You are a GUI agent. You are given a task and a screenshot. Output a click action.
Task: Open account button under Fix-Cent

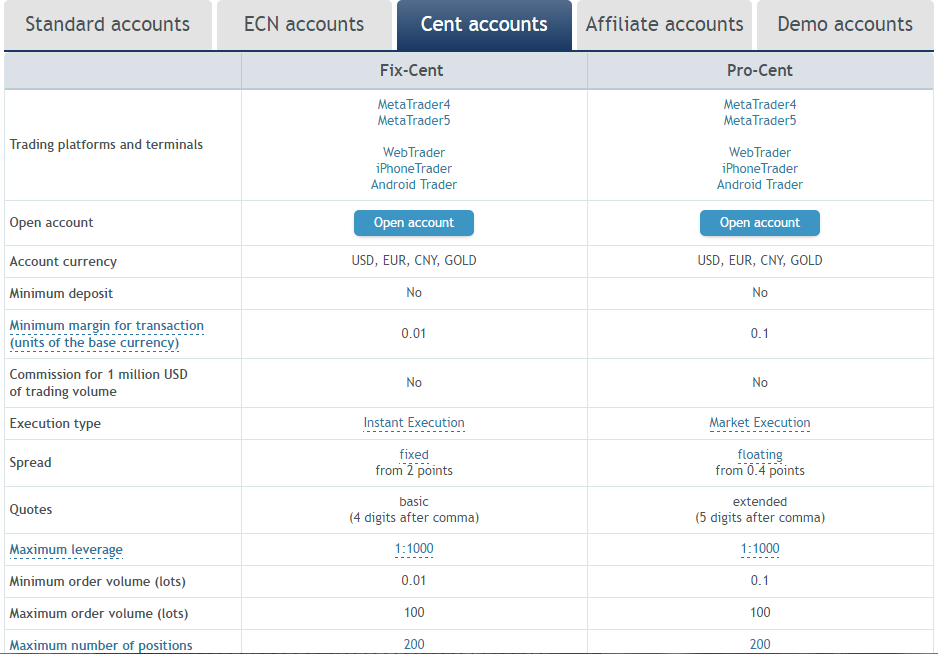coord(414,223)
